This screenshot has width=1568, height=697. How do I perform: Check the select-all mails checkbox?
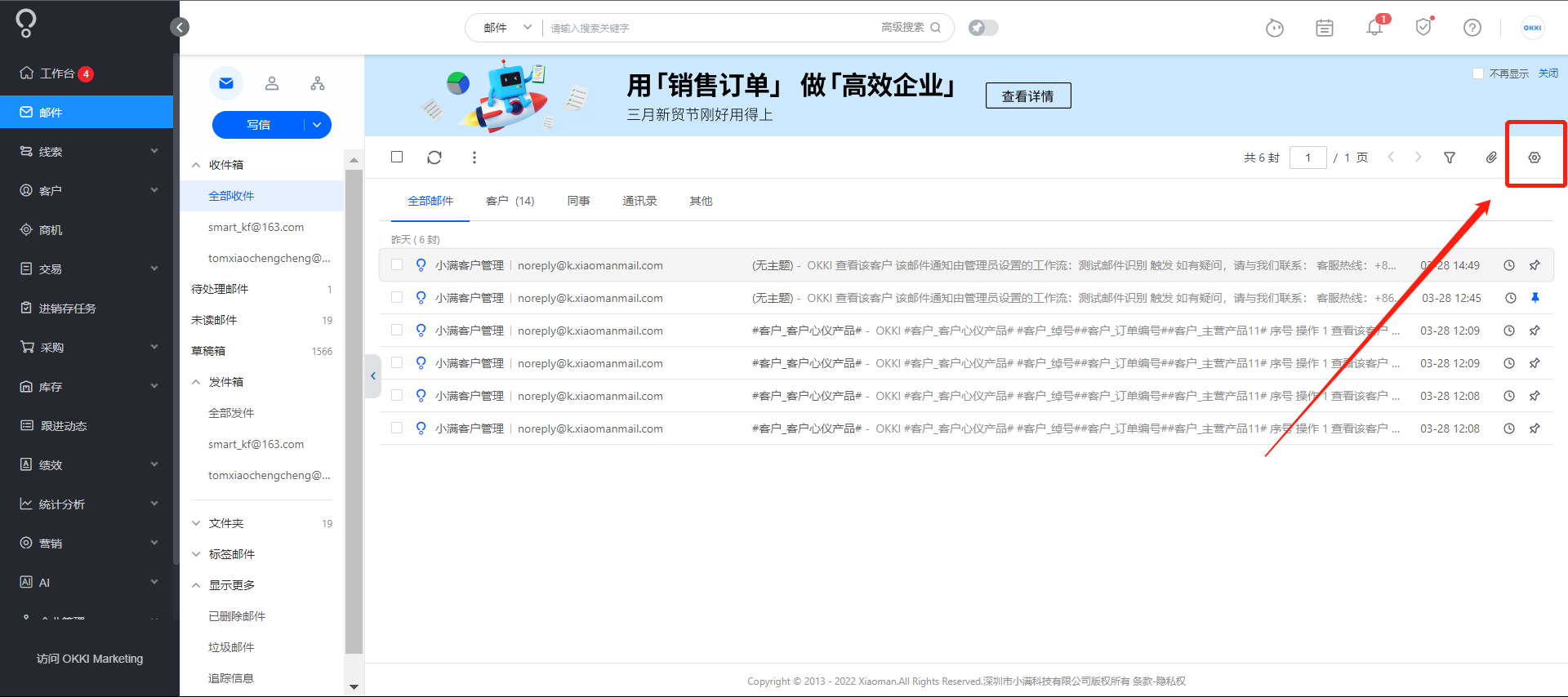click(397, 157)
